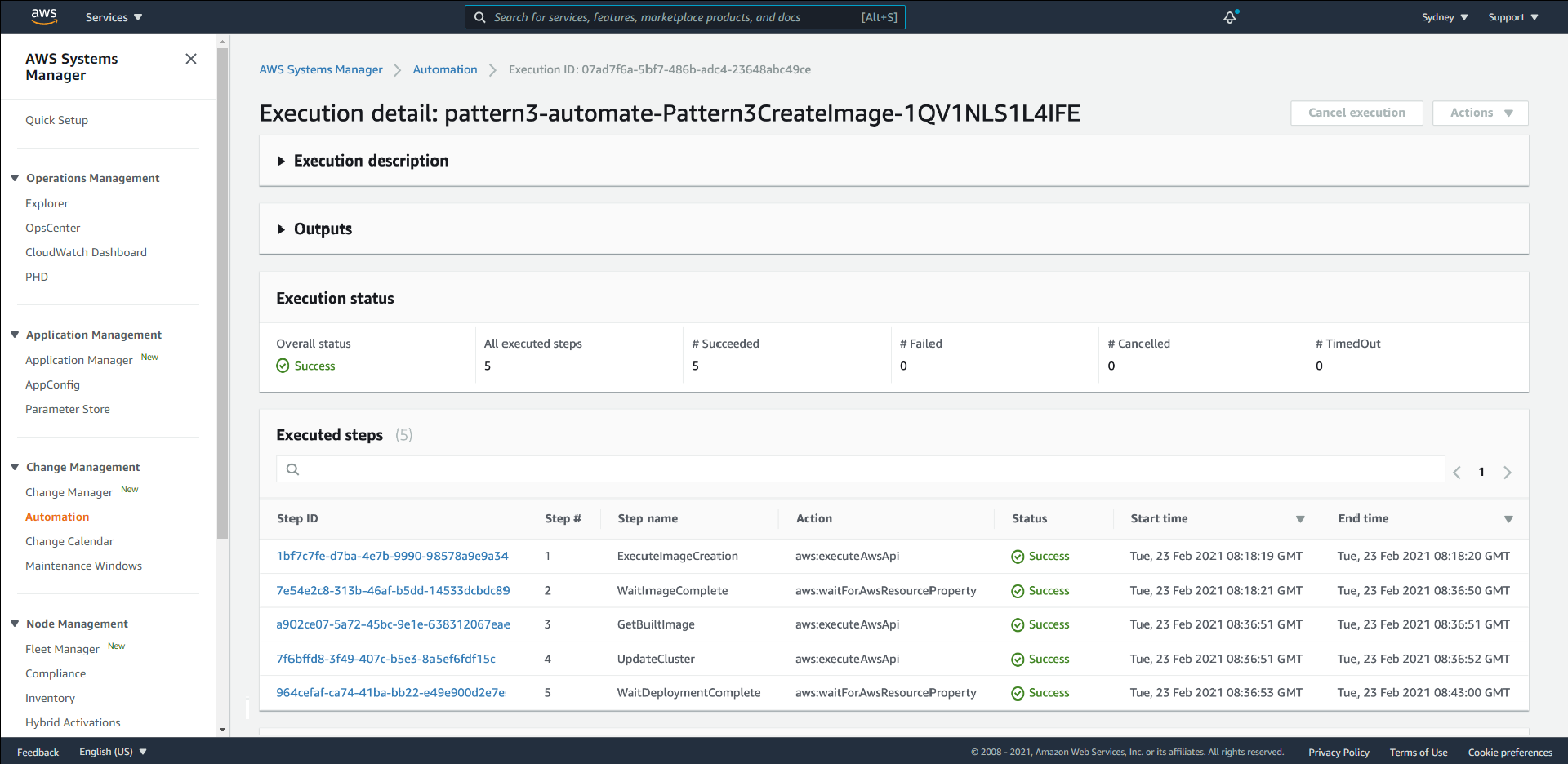
Task: Open step ID 1bf7c7fe-d7ba-4e7b-9990-98578a9e9a34
Action: tap(392, 556)
